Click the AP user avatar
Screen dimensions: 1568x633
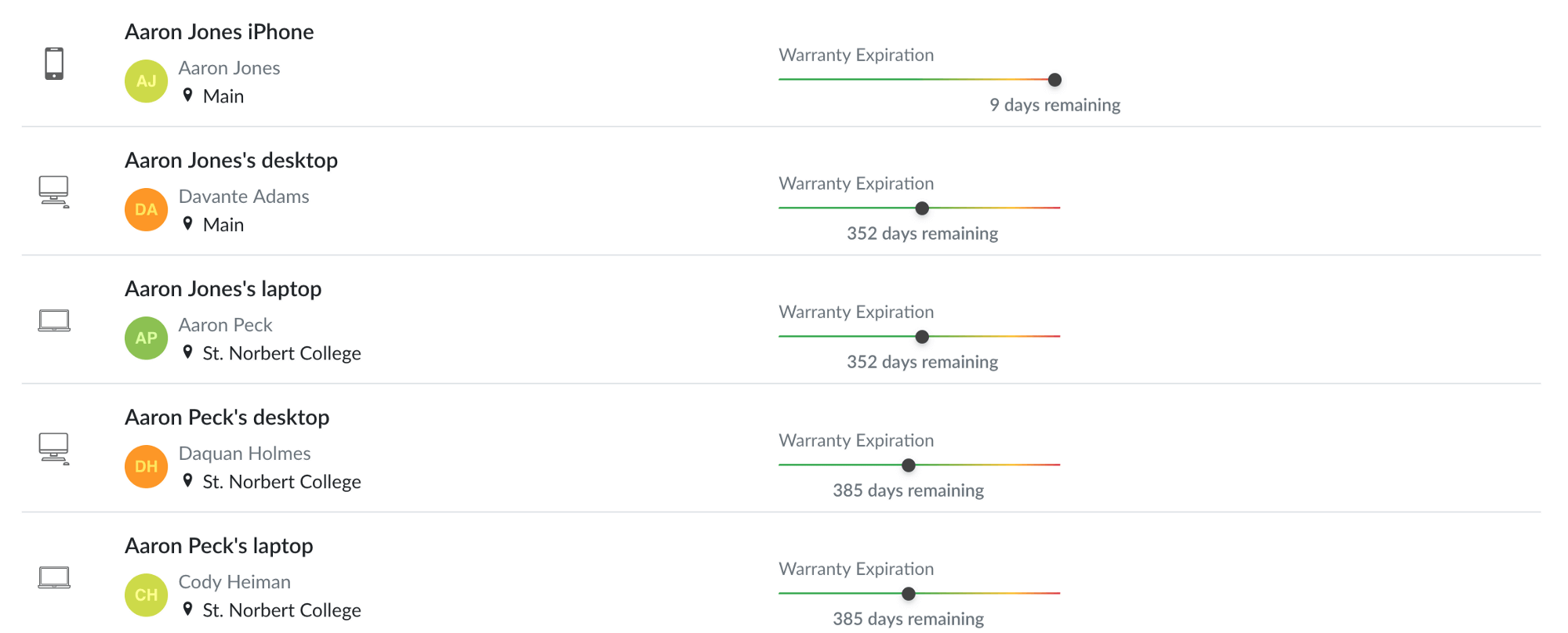point(147,338)
